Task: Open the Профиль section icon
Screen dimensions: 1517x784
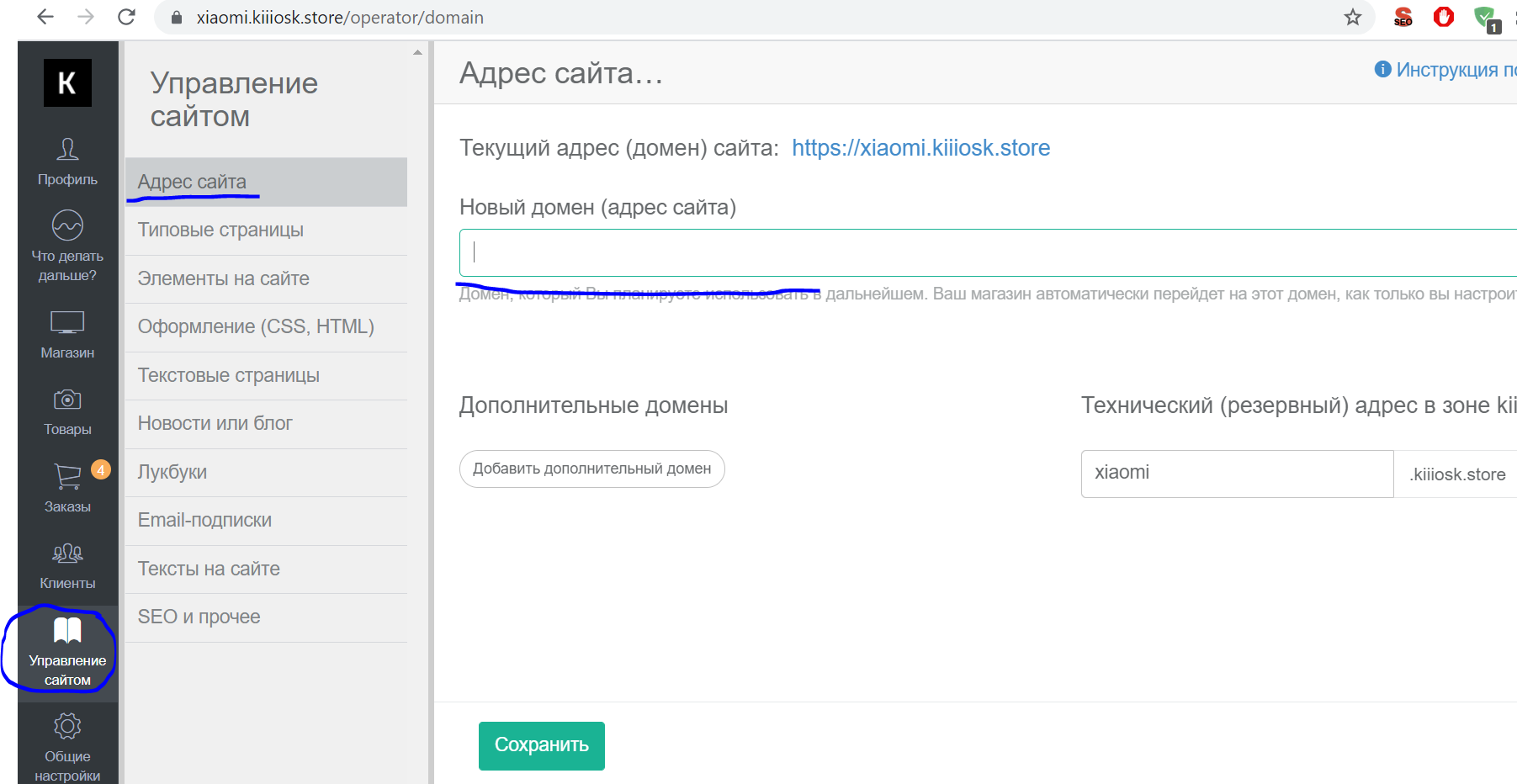Action: (67, 150)
